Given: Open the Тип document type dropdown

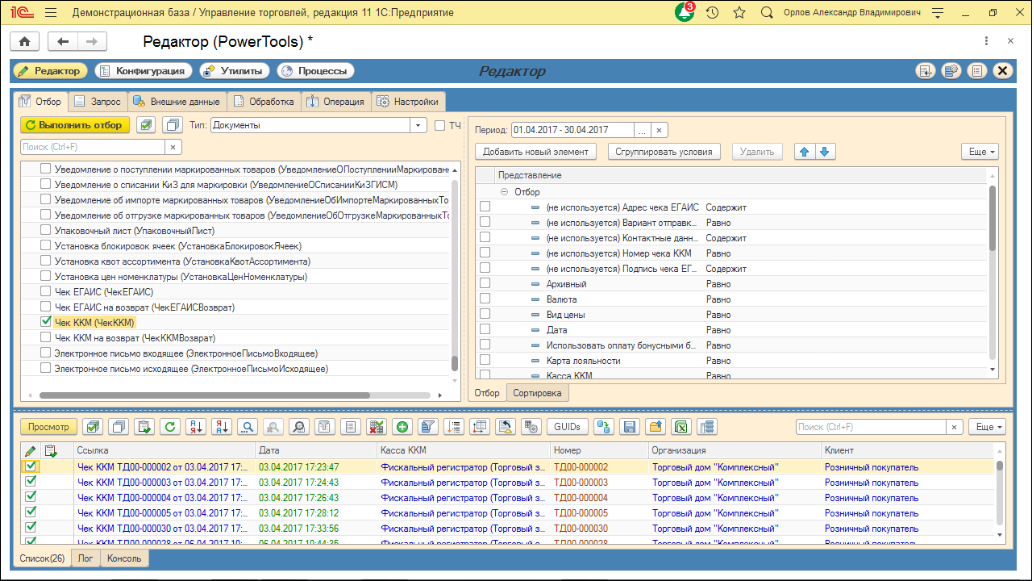Looking at the screenshot, I should 418,126.
